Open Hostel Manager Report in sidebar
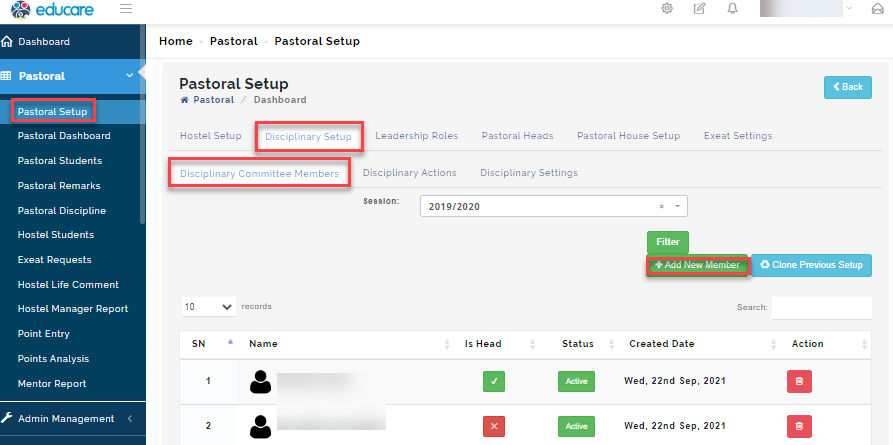The height and width of the screenshot is (445, 893). click(x=73, y=309)
